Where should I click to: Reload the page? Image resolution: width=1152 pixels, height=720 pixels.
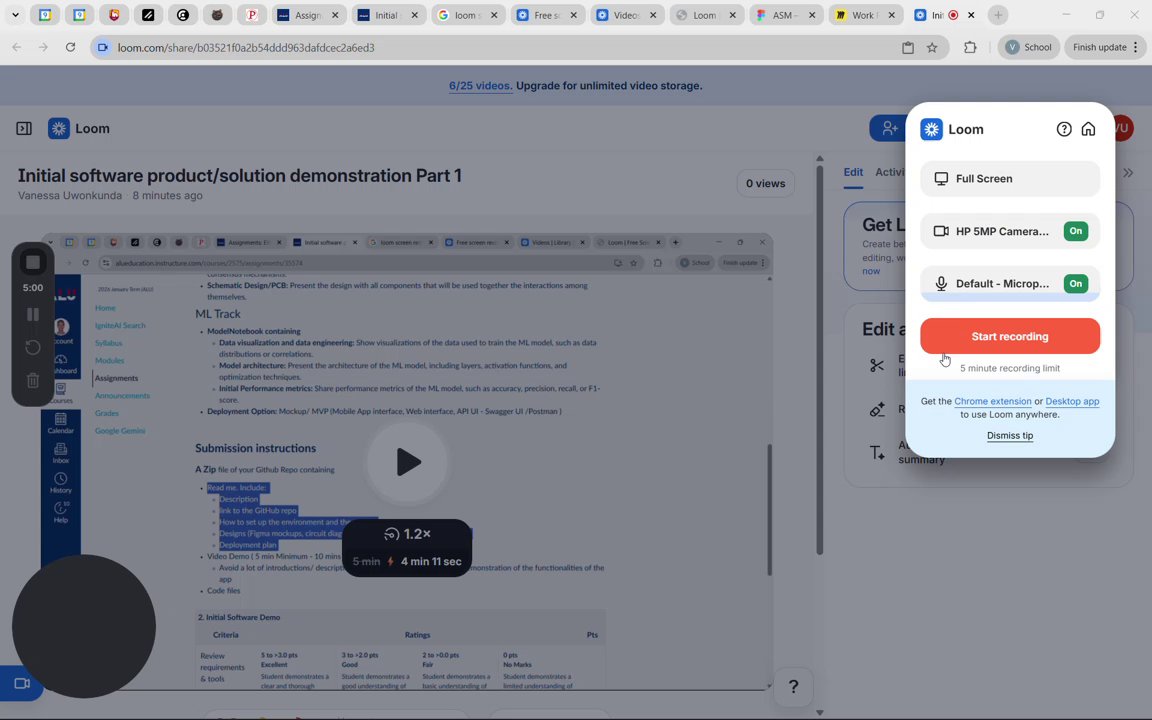tap(71, 48)
